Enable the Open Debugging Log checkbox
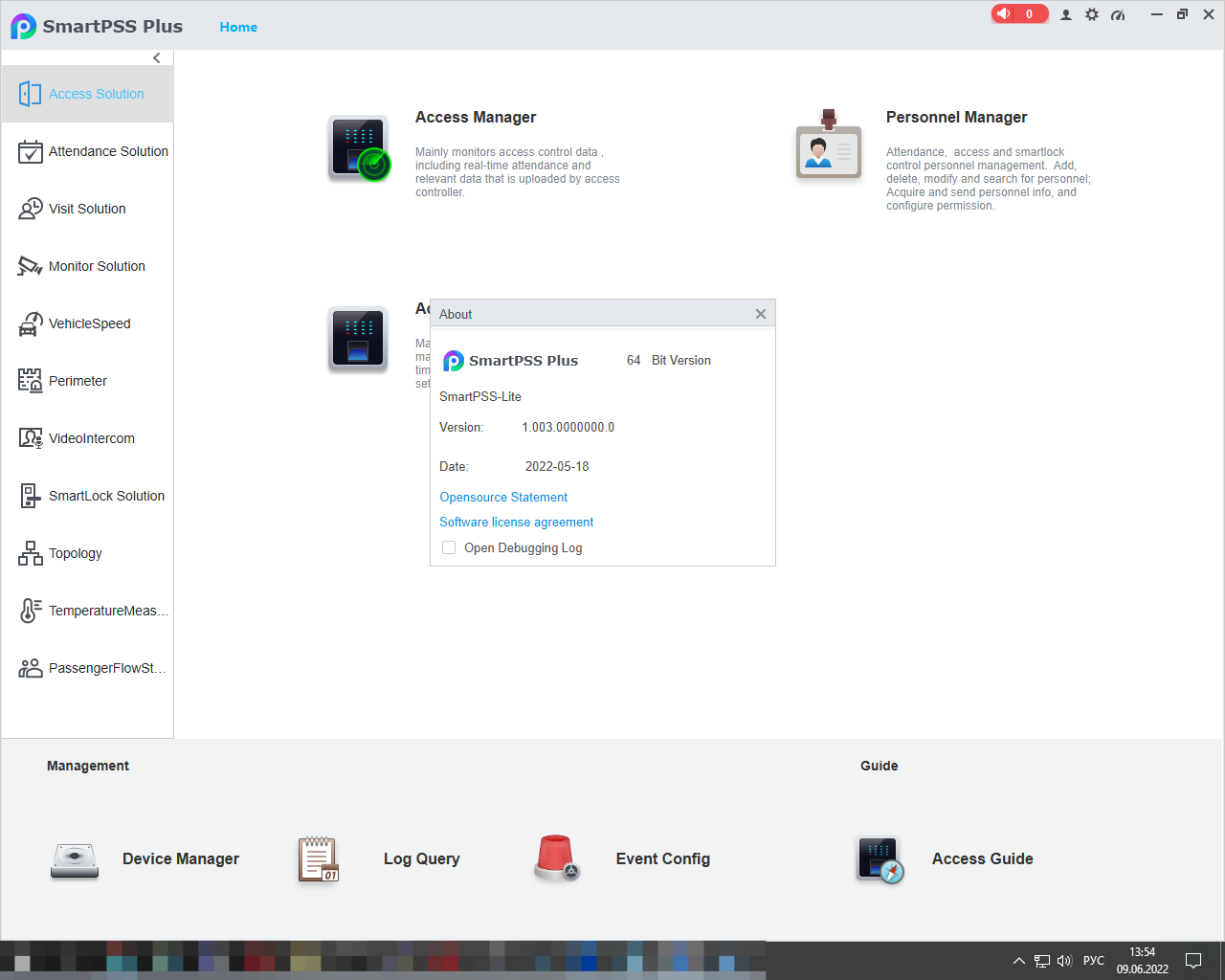Viewport: 1225px width, 980px height. pos(449,547)
